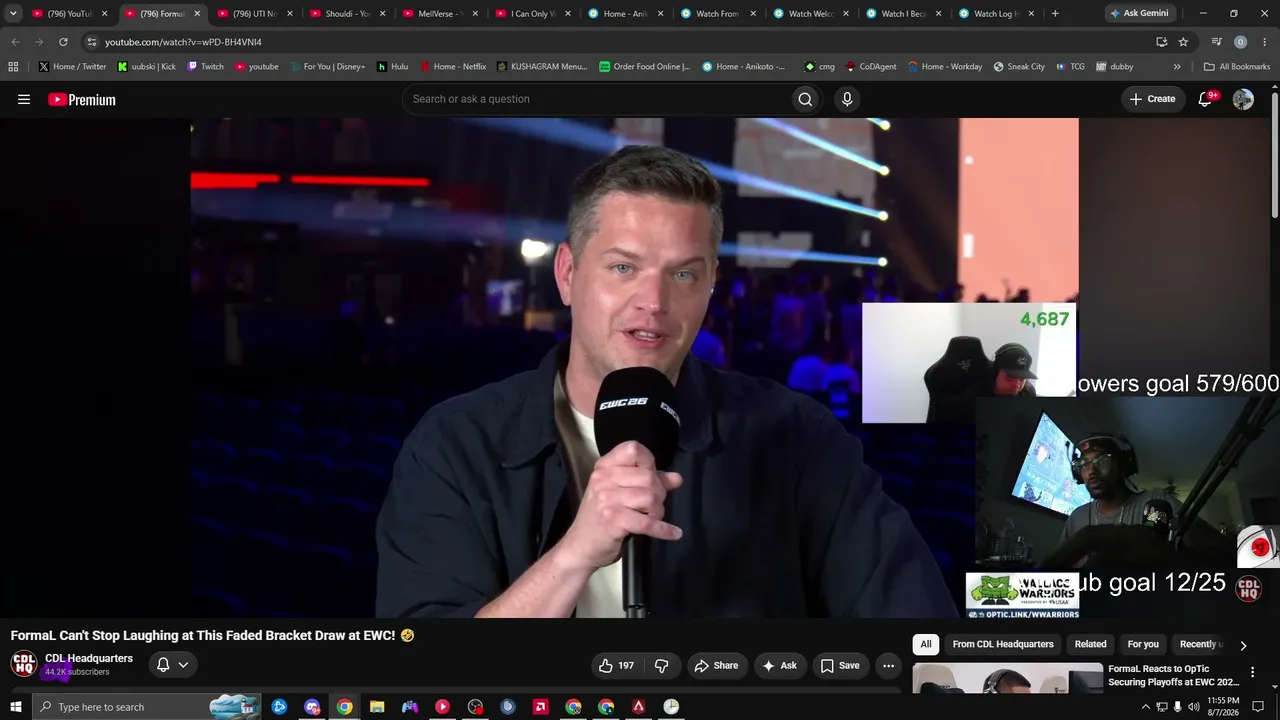Screen dimensions: 1280x720
Task: Open the Home - Netflix bookmark
Action: tap(452, 67)
